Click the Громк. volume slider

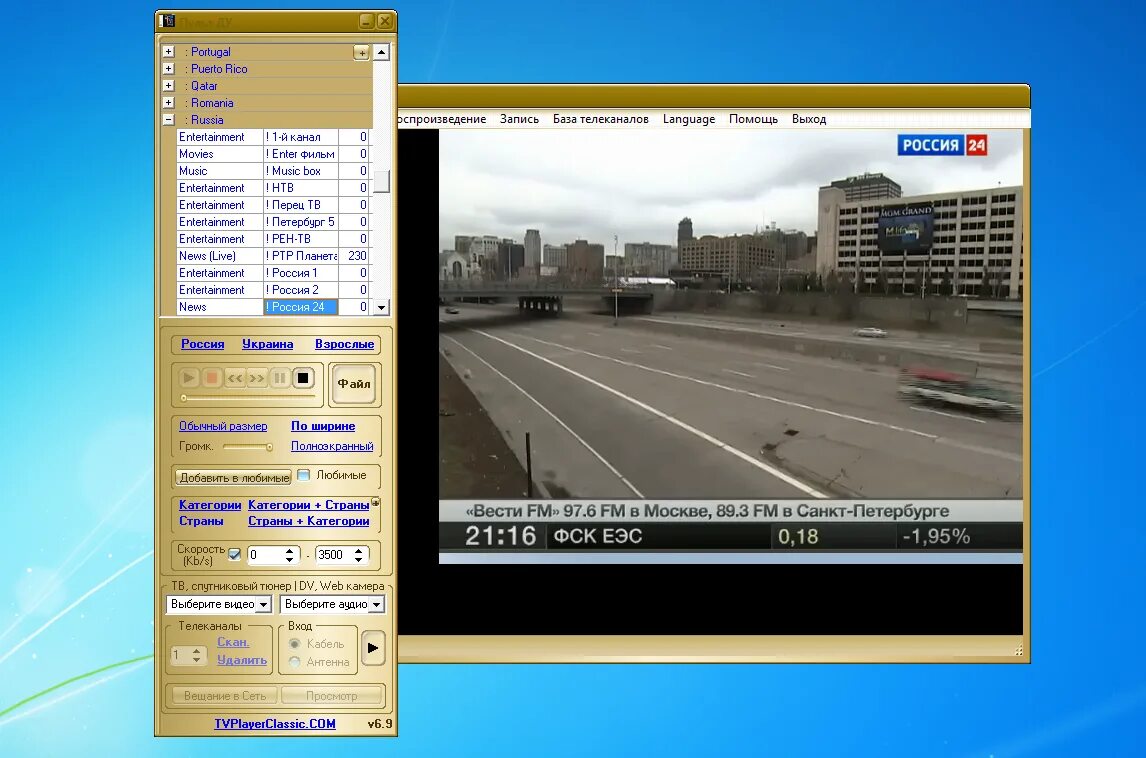[248, 447]
